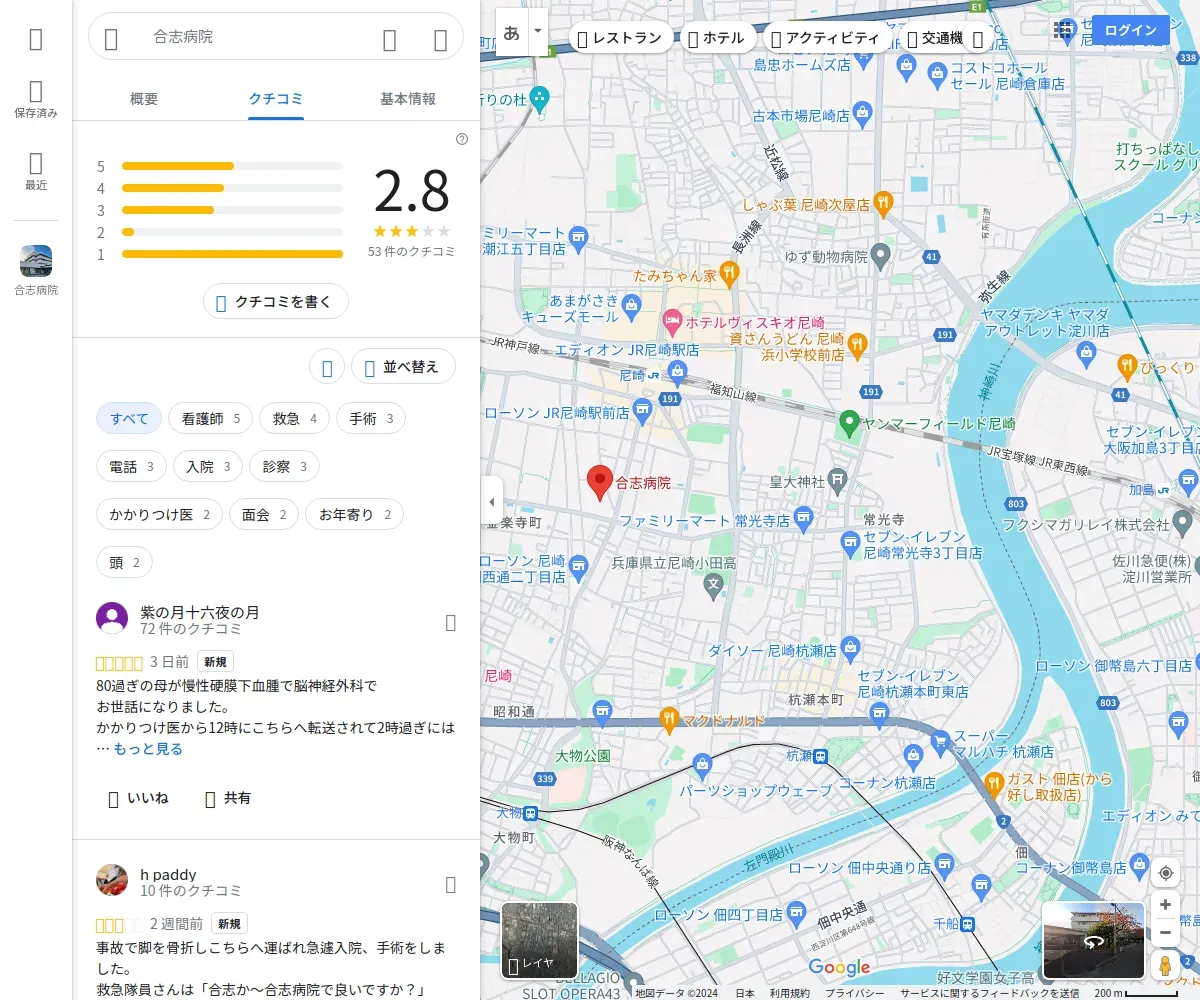1200x1000 pixels.
Task: Click the マクドナルド restaurant marker
Action: coord(669,718)
